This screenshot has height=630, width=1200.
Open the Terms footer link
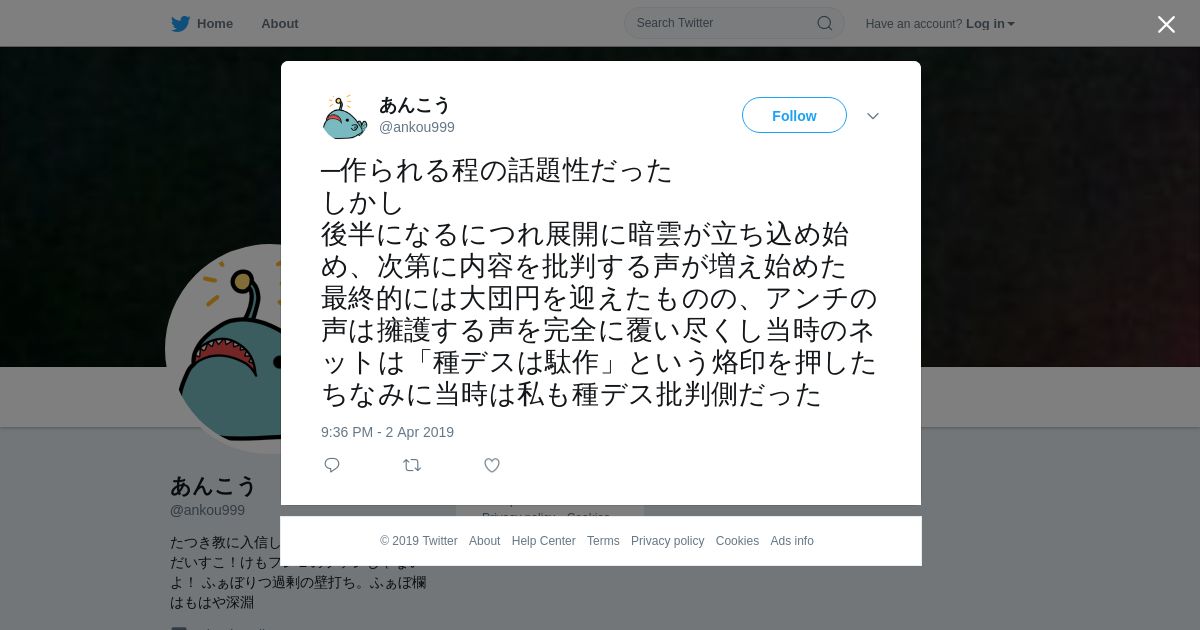[x=603, y=541]
